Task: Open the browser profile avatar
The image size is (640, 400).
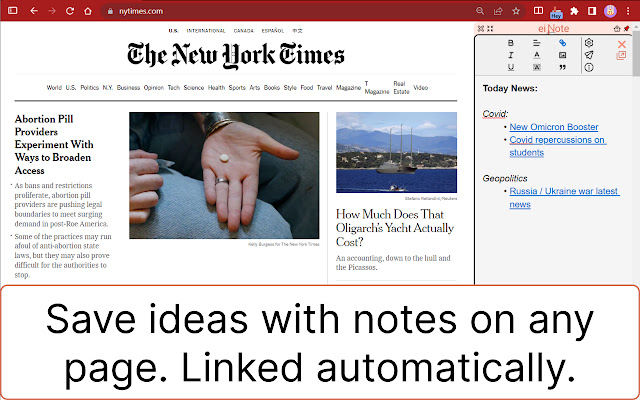Action: point(610,11)
